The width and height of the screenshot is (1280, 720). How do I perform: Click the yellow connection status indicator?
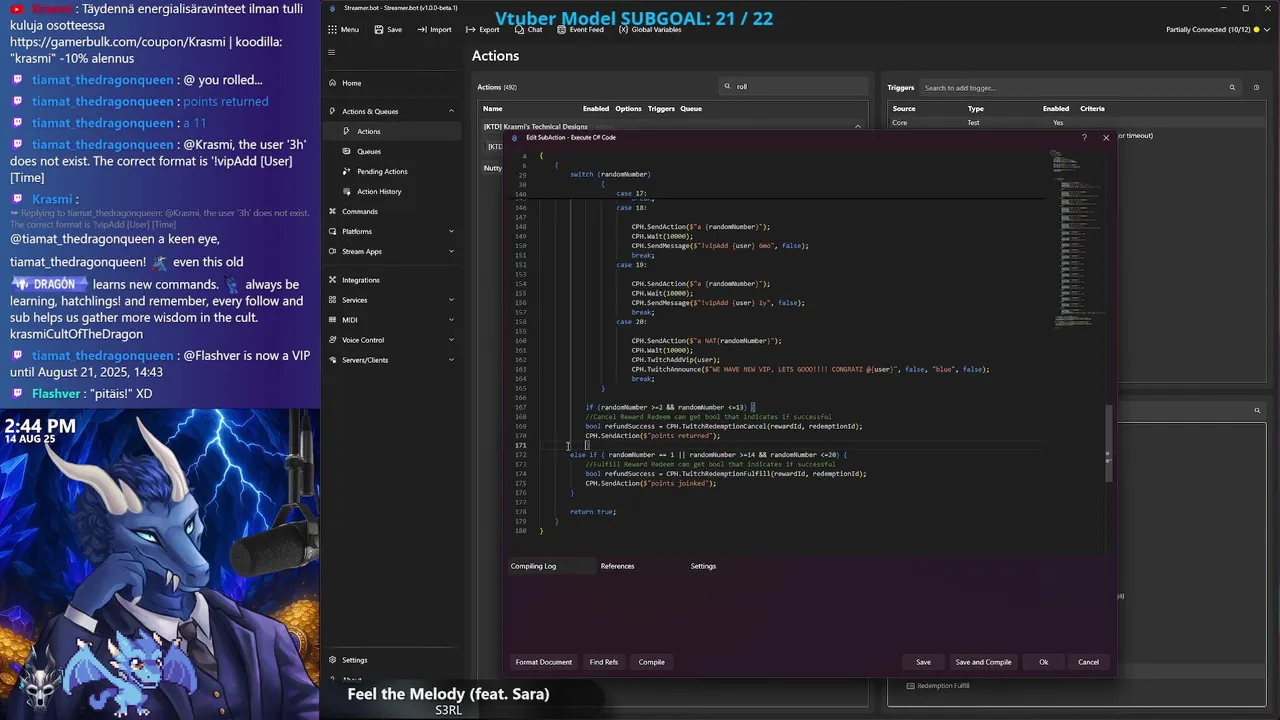pyautogui.click(x=1256, y=30)
